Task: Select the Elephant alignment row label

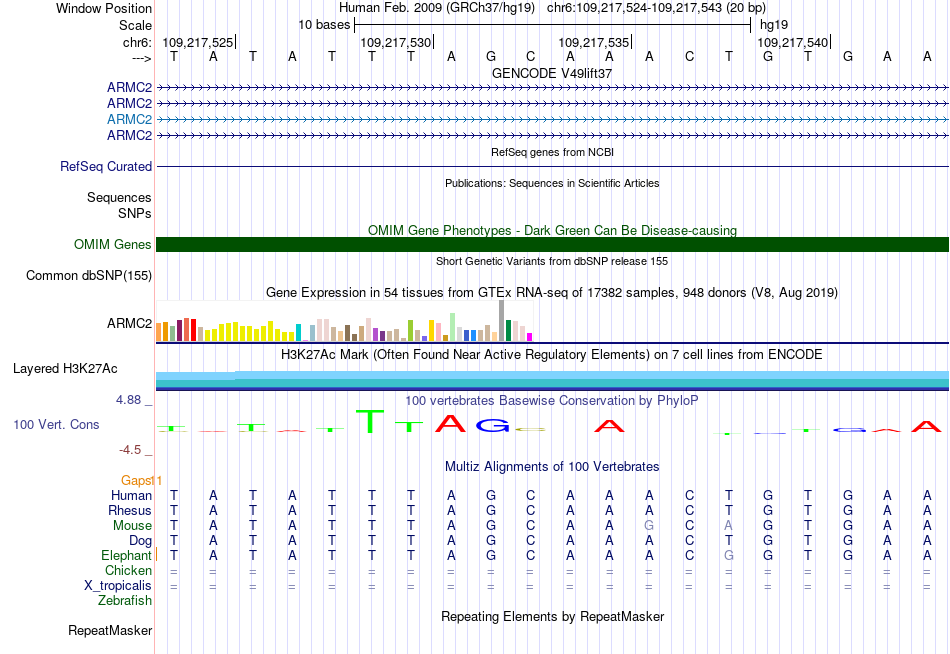Action: pos(126,555)
